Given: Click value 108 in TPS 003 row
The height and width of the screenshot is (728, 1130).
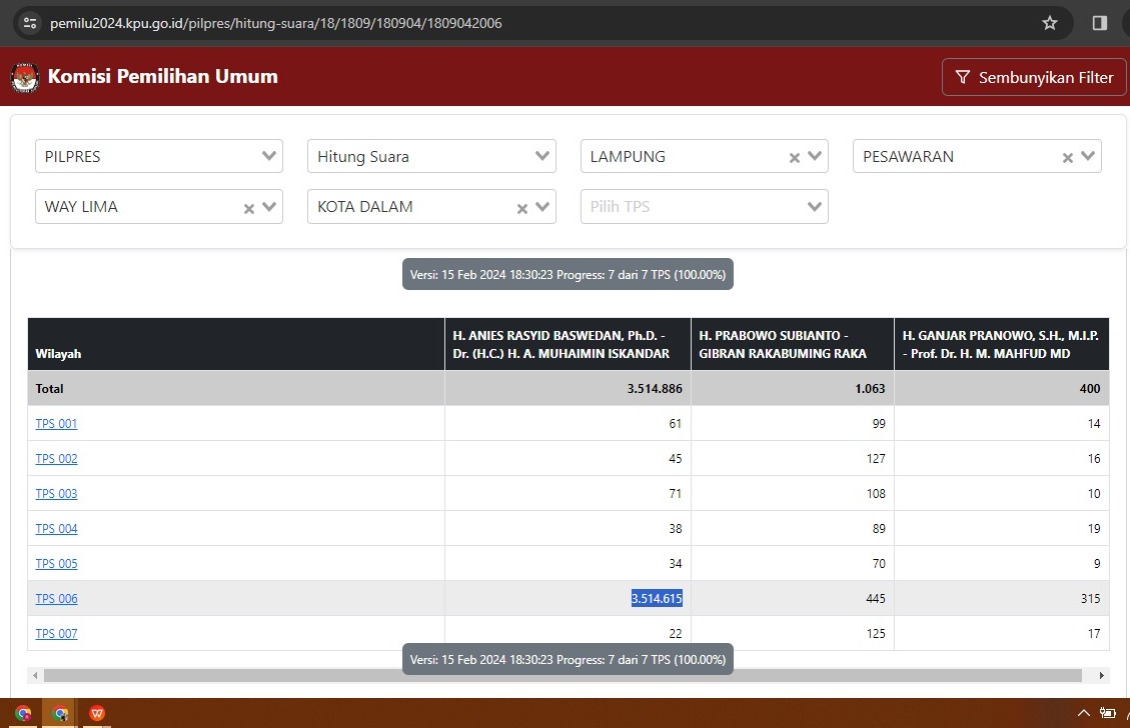Looking at the screenshot, I should coord(876,494).
